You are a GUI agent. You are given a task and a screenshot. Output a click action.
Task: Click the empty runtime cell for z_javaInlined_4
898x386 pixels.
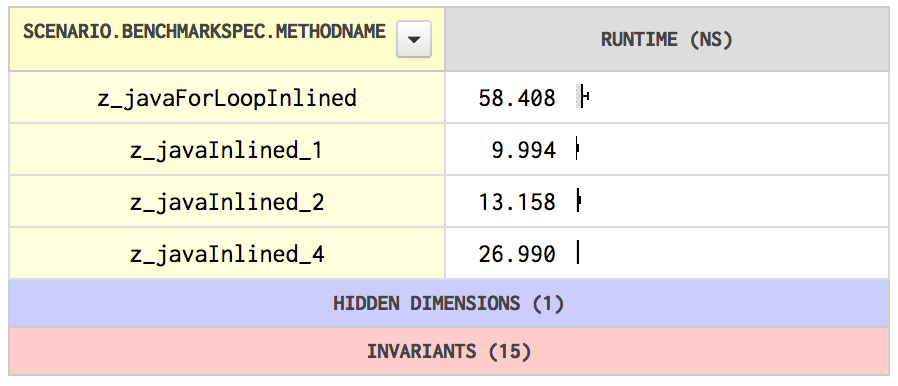coord(736,253)
